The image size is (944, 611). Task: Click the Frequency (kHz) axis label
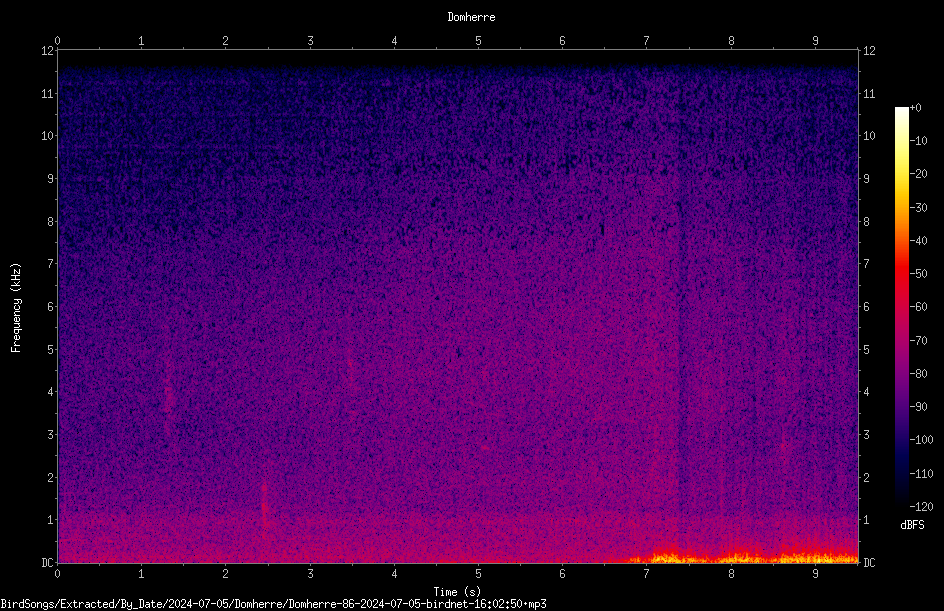pyautogui.click(x=16, y=308)
